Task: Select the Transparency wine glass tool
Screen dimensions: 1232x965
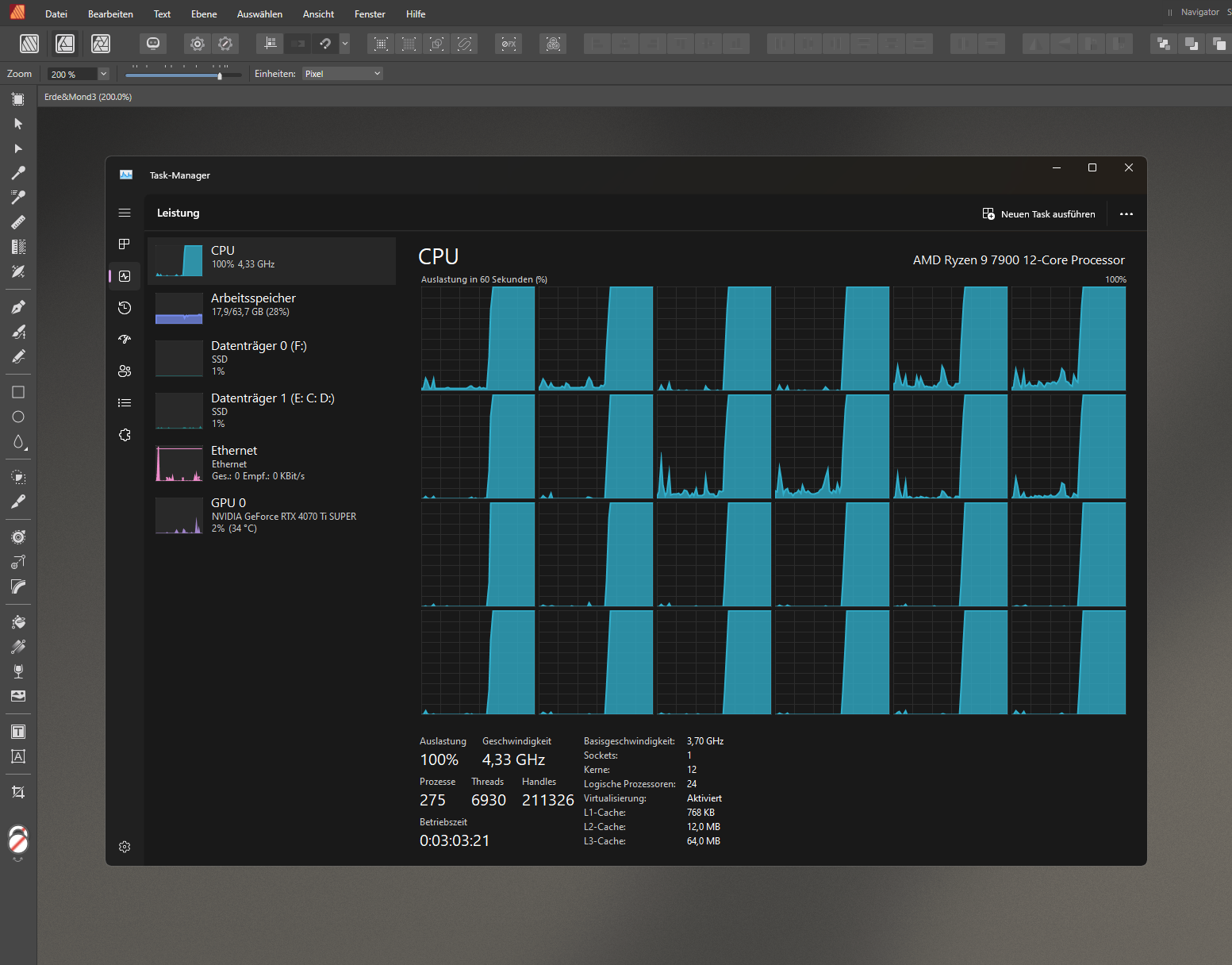Action: point(18,671)
